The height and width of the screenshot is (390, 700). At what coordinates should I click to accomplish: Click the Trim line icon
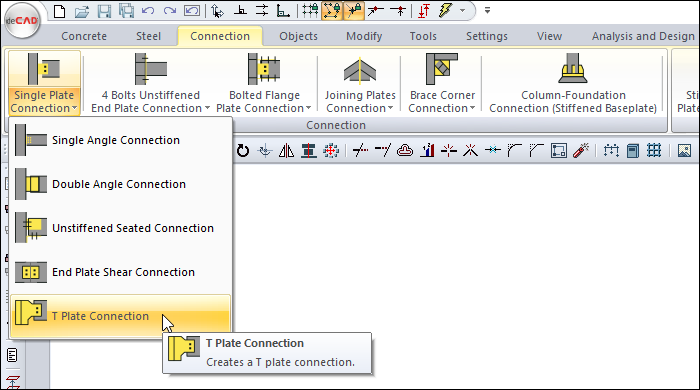360,151
